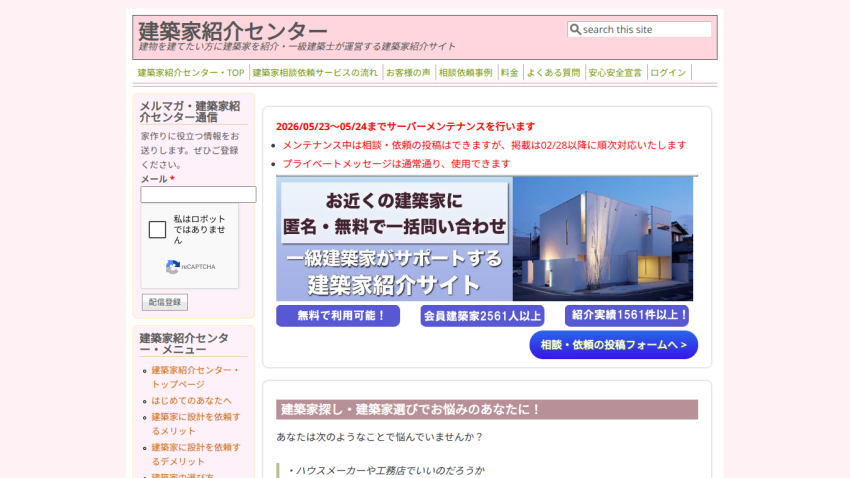This screenshot has width=850, height=478.
Task: Click 建築家紹介センター・メニュー heading
Action: point(184,344)
